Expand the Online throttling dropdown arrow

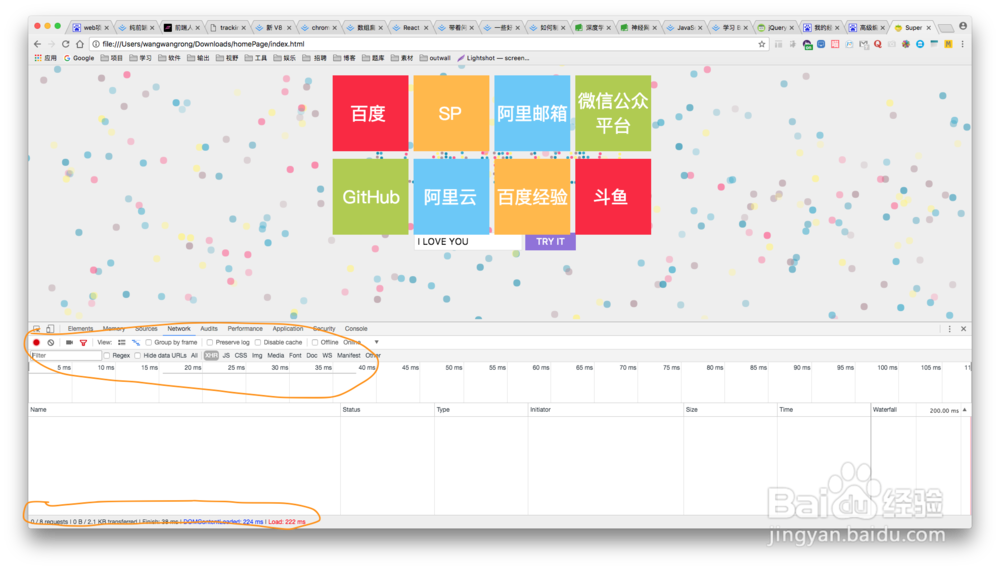coord(376,343)
